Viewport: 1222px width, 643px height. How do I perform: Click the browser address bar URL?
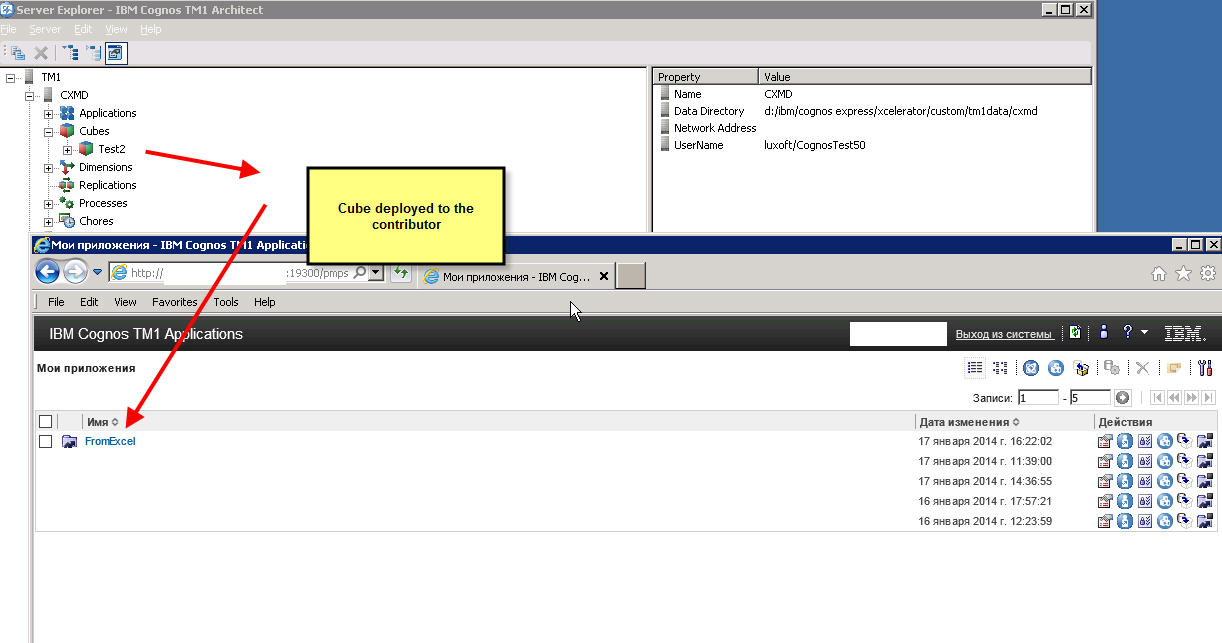click(x=238, y=272)
